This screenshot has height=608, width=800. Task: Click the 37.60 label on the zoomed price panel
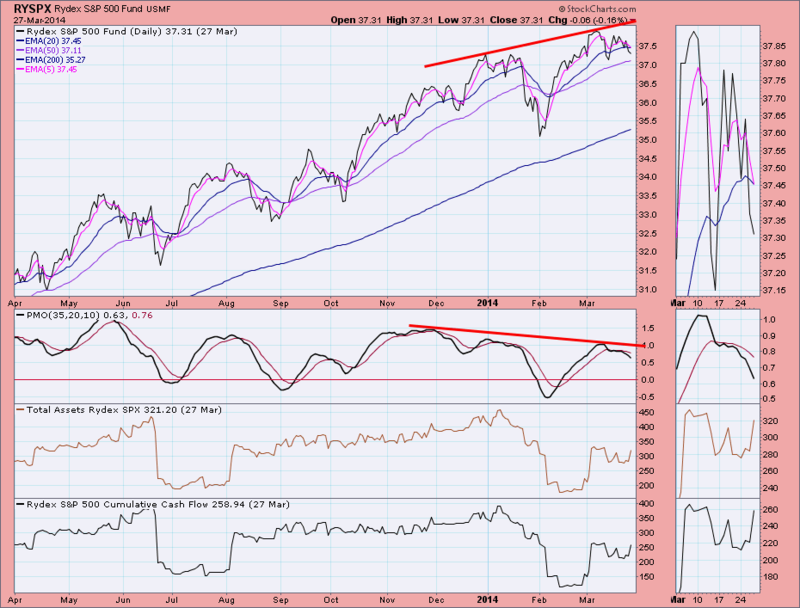773,133
